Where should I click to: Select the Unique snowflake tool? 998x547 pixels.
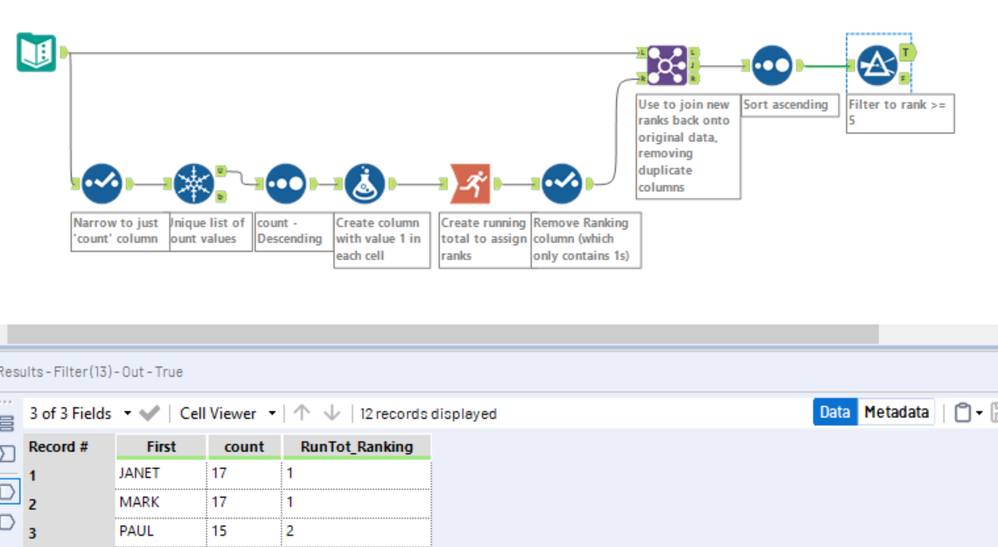click(193, 183)
